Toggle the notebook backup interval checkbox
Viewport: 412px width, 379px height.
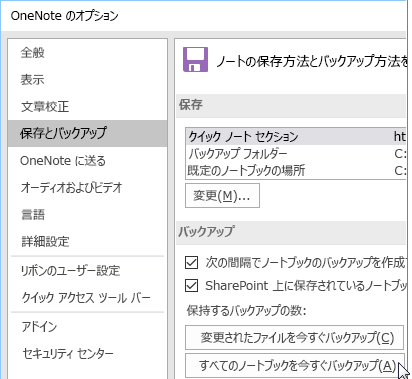[191, 263]
